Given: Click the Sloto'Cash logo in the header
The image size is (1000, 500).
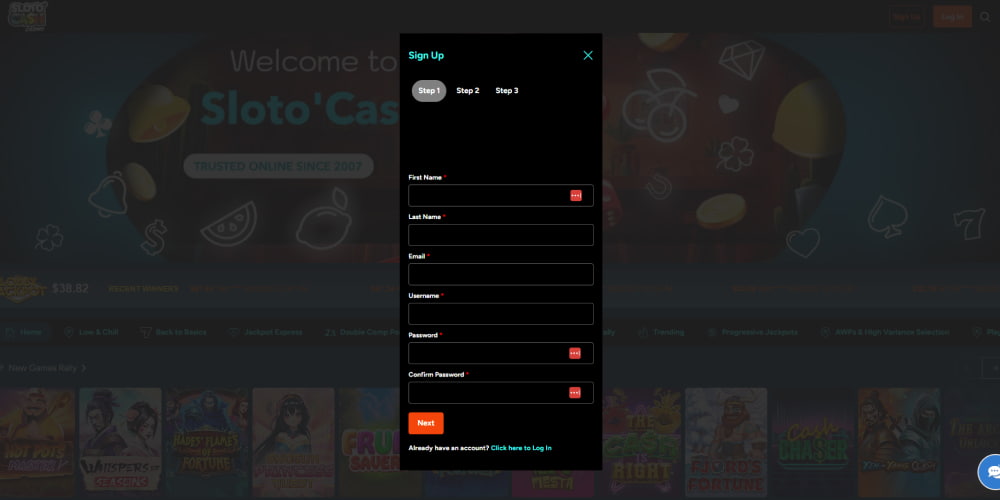Looking at the screenshot, I should (27, 16).
